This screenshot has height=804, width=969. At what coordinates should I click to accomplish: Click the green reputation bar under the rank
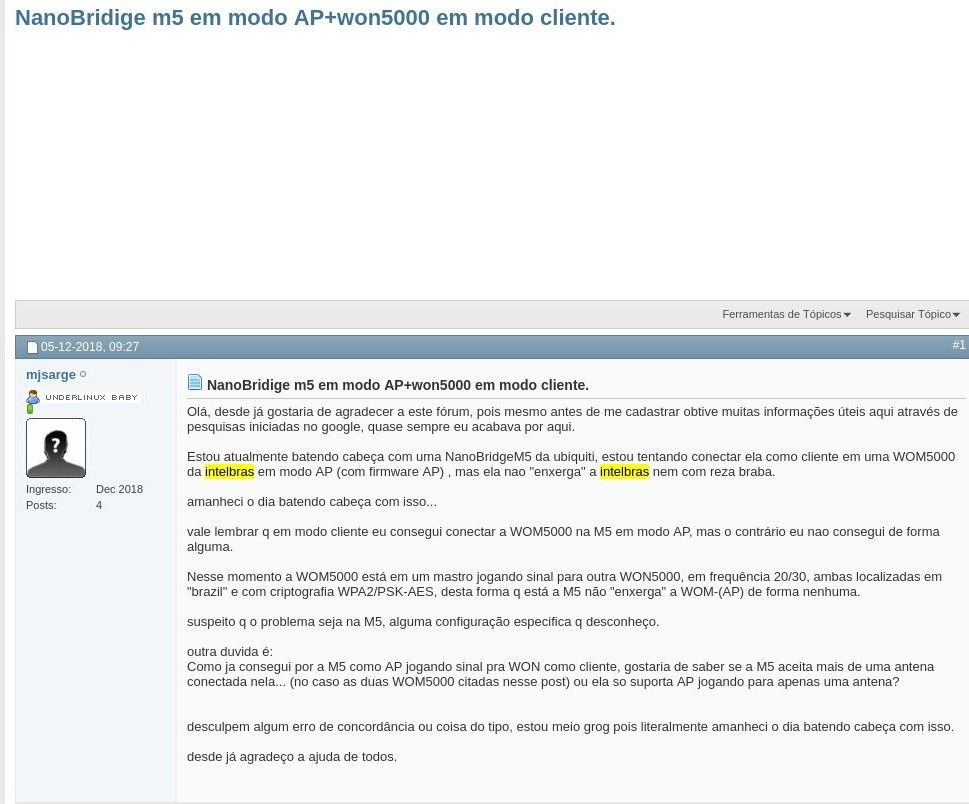tap(30, 409)
